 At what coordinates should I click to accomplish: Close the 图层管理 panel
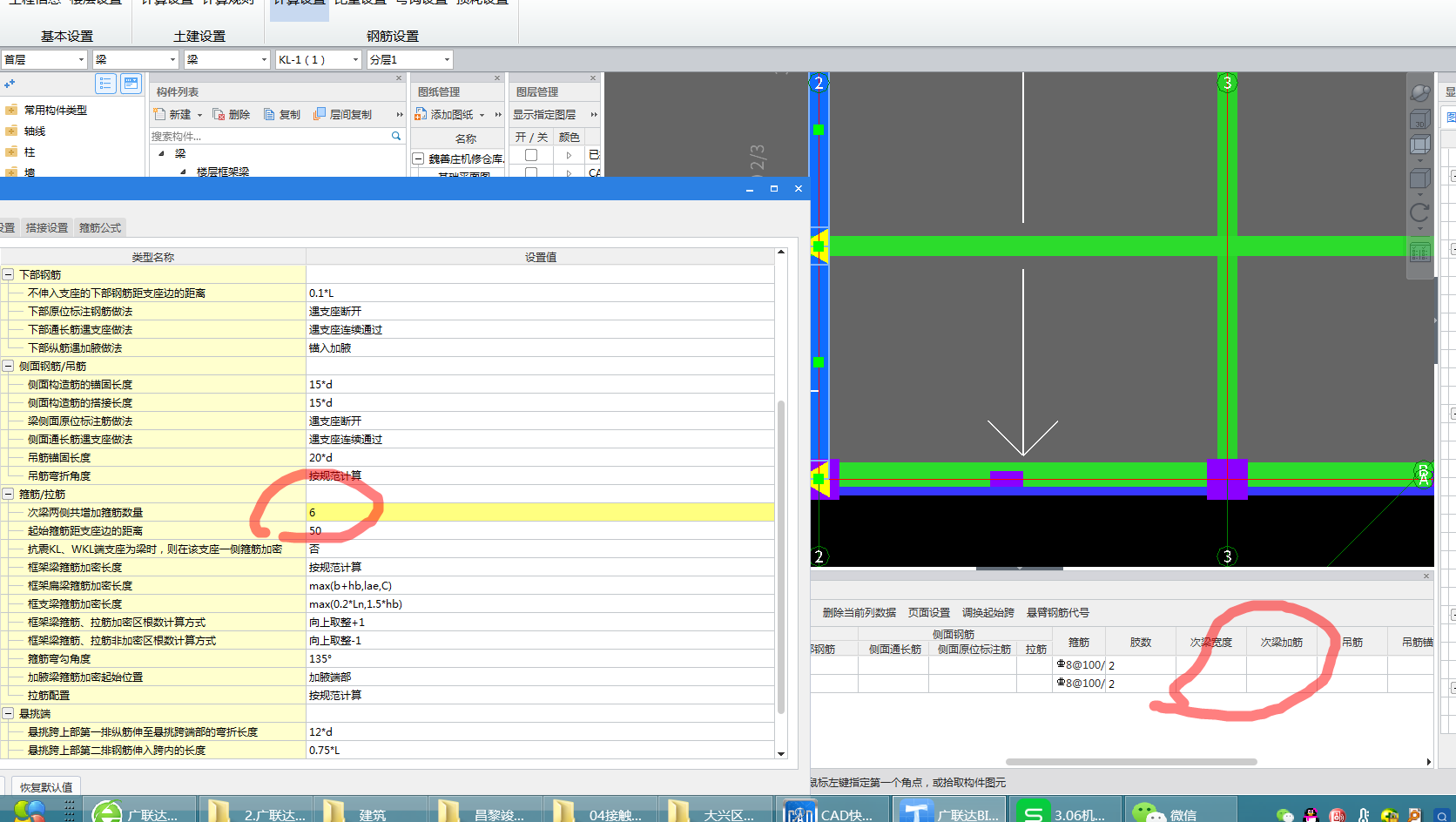click(592, 78)
